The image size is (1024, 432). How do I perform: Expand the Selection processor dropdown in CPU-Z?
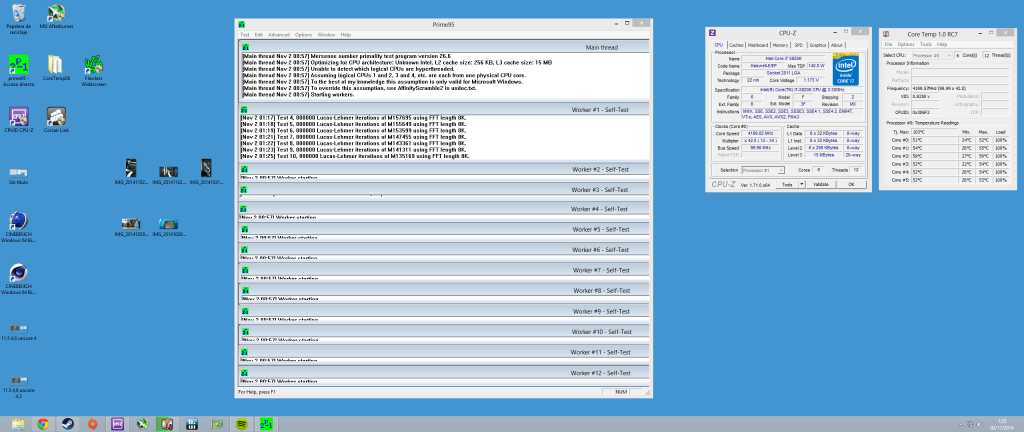click(763, 170)
